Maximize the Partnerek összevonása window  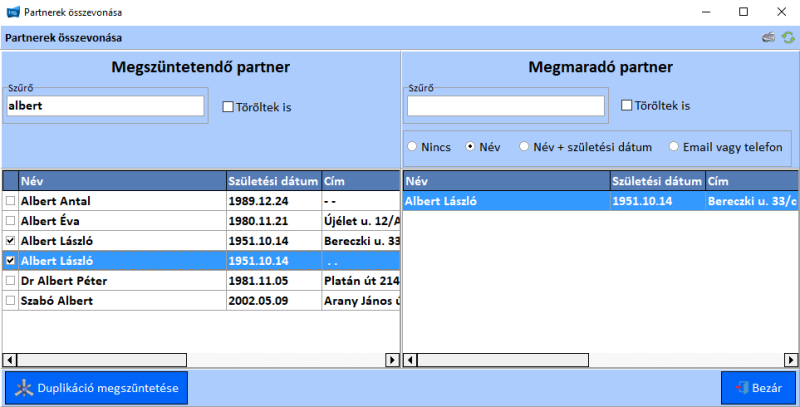[743, 12]
